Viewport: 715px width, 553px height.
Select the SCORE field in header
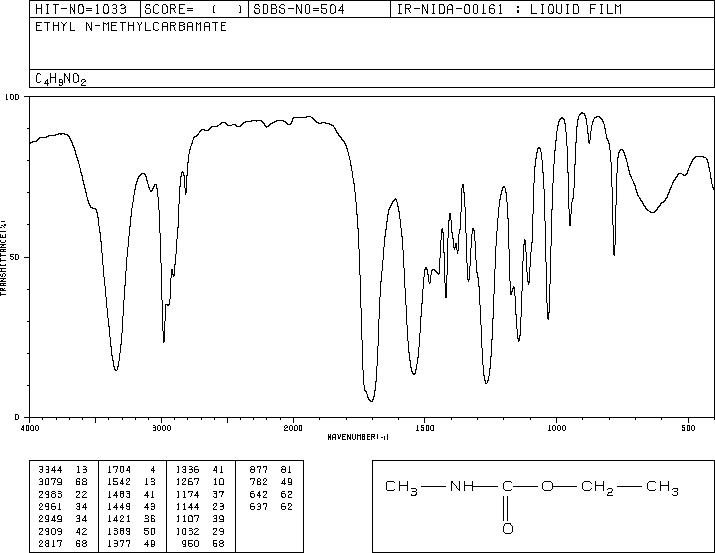[x=194, y=10]
